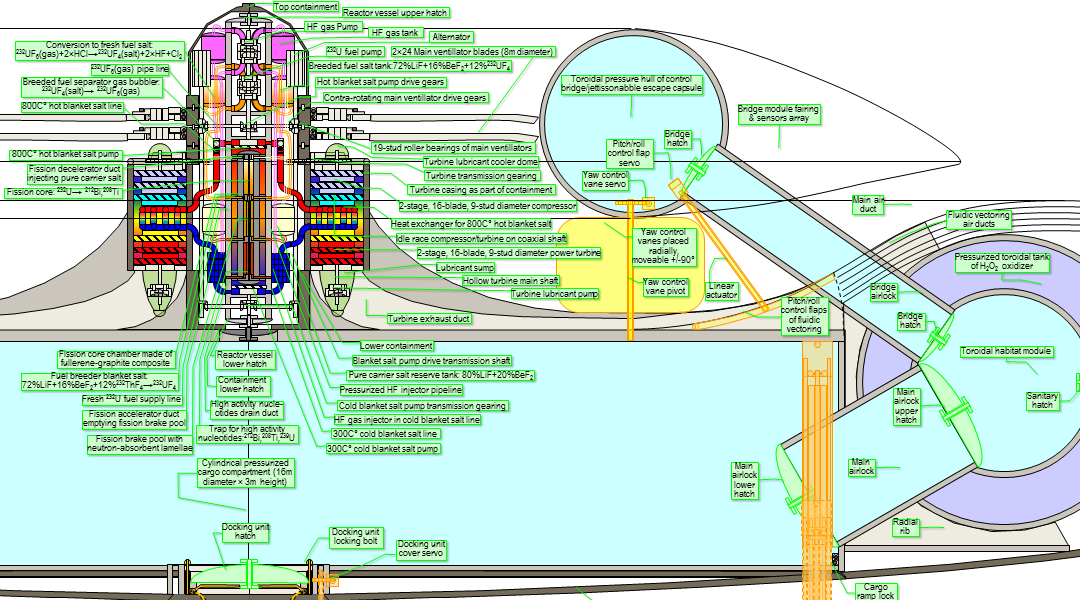
Task: Select the Main ventilator drive gears label
Action: click(x=404, y=98)
